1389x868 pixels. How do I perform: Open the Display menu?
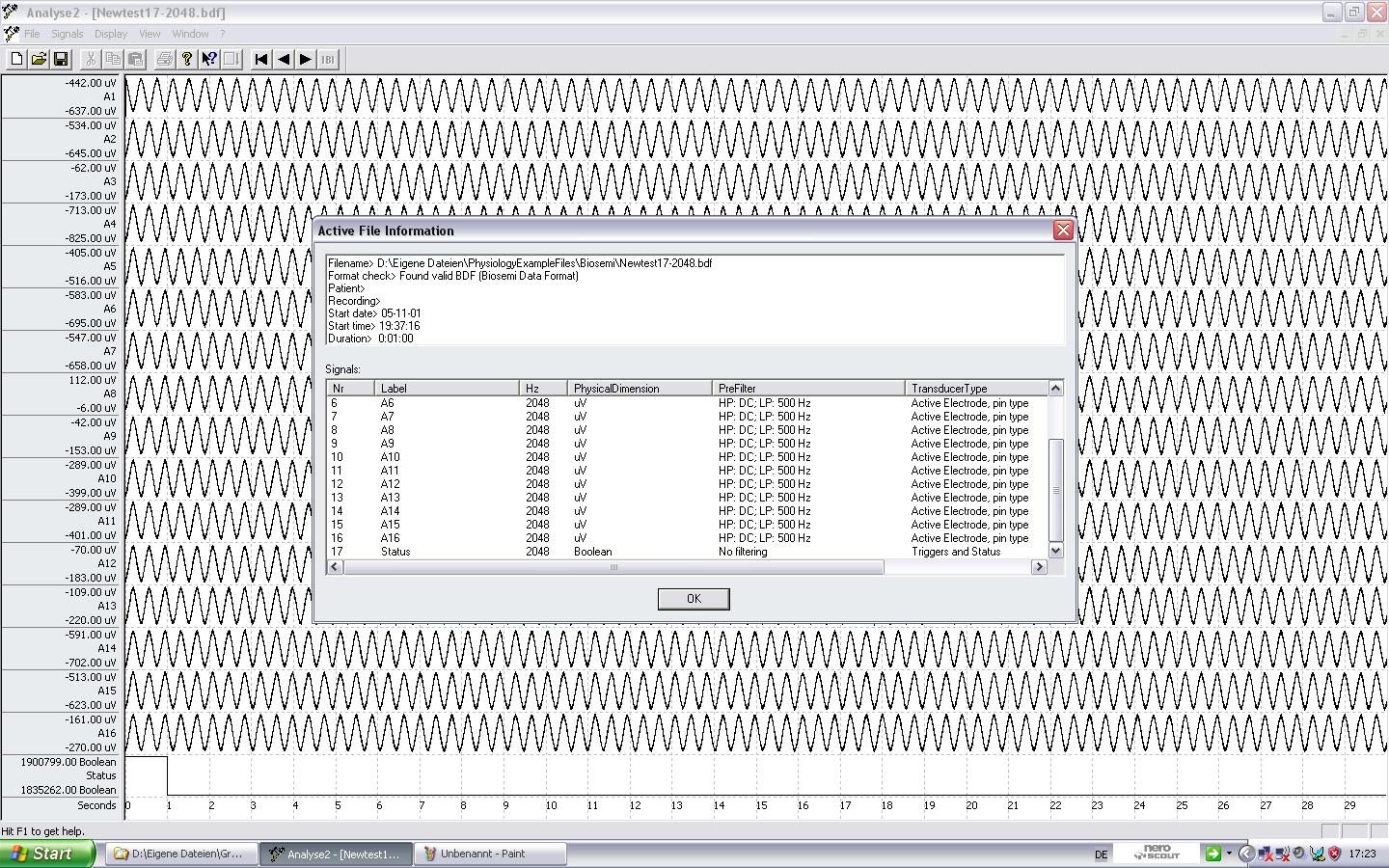click(x=110, y=33)
